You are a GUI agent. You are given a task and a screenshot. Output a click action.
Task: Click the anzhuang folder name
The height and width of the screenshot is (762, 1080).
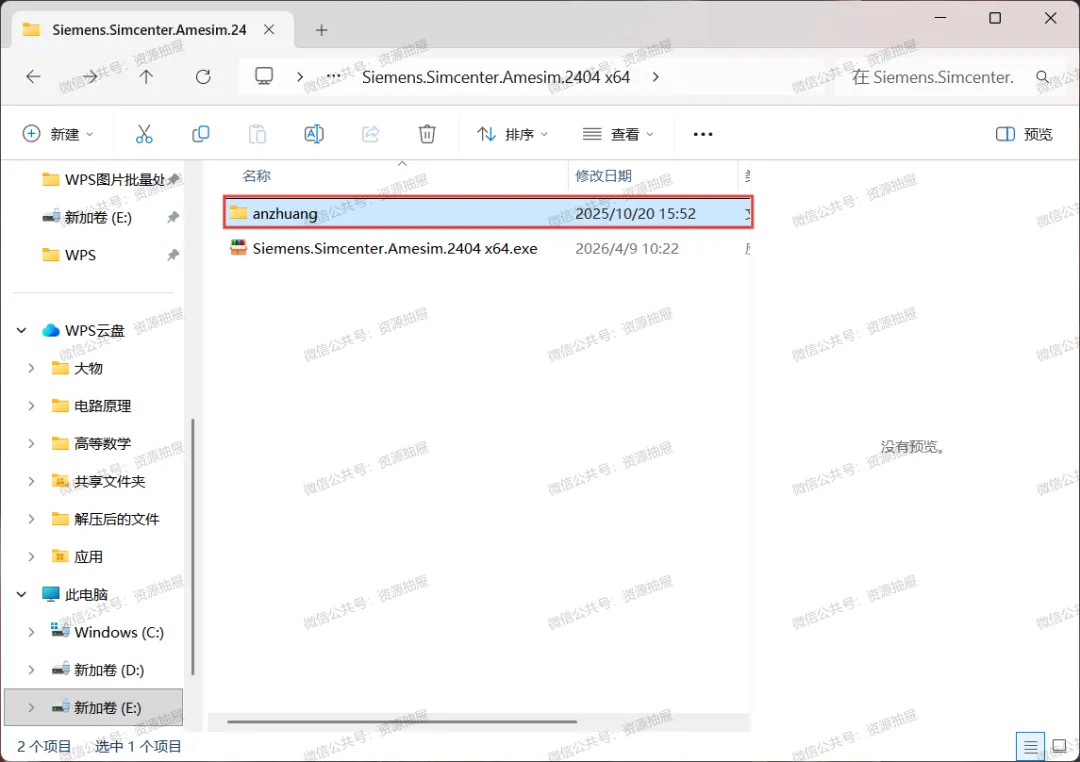[x=284, y=214]
